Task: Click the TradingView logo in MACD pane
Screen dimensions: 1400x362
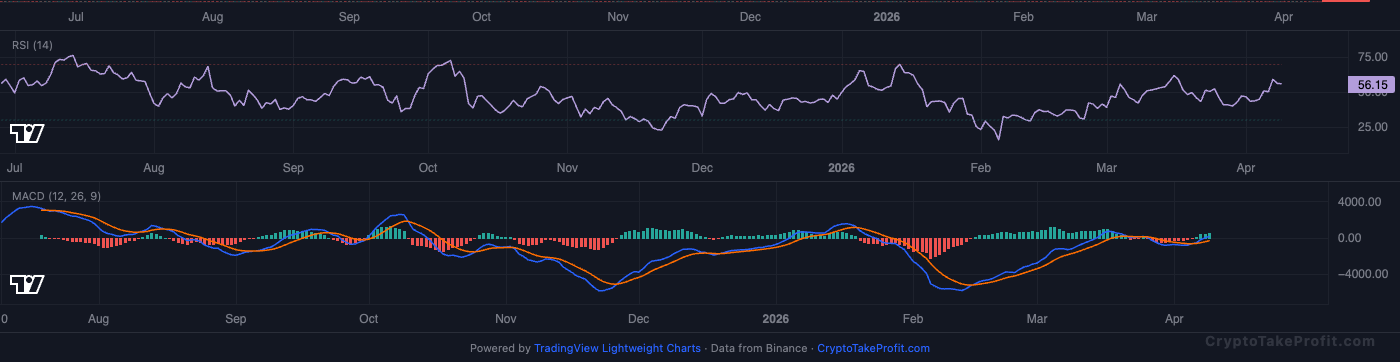Action: 27,285
